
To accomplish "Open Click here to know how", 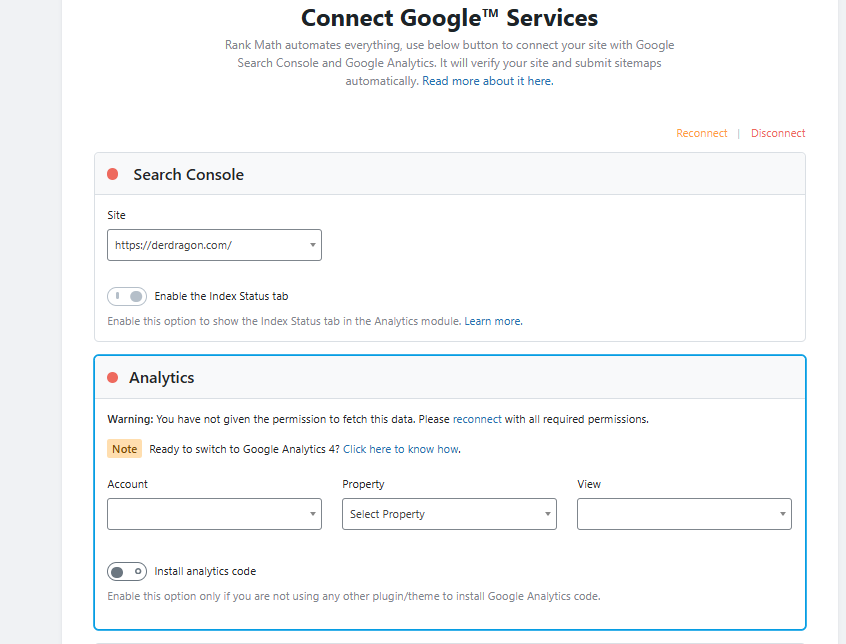I will click(x=402, y=448).
